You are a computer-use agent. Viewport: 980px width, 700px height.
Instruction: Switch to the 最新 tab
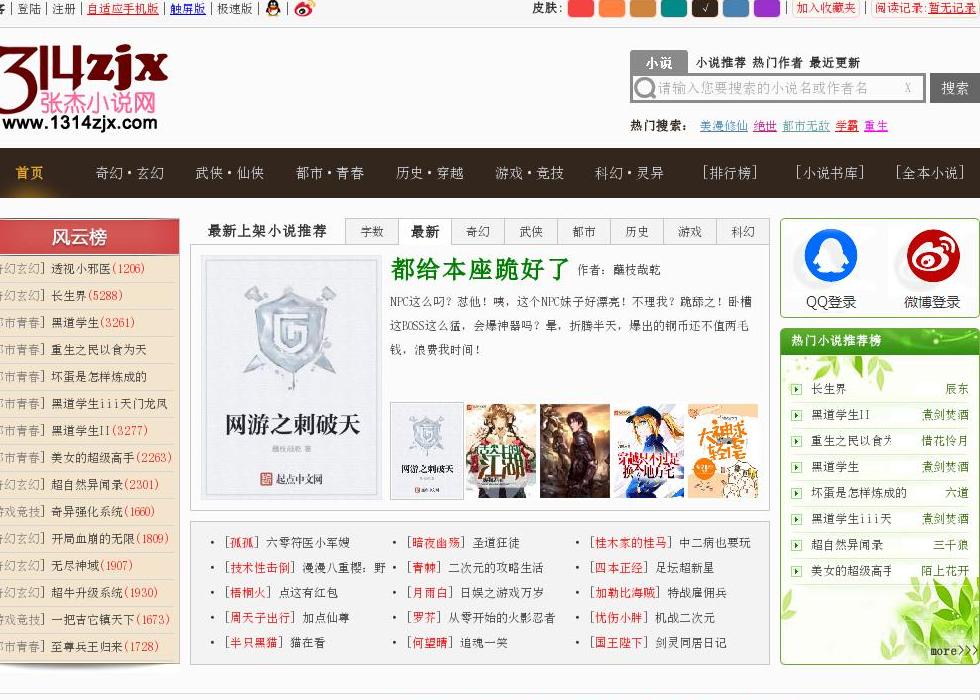click(x=425, y=232)
